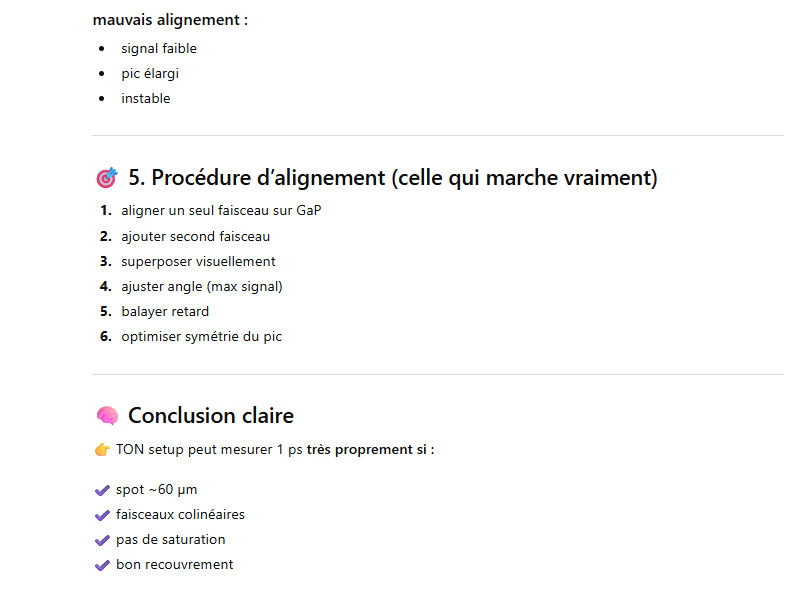Click the checkmark next to spot ~60 µm
The height and width of the screenshot is (600, 804).
tap(101, 490)
